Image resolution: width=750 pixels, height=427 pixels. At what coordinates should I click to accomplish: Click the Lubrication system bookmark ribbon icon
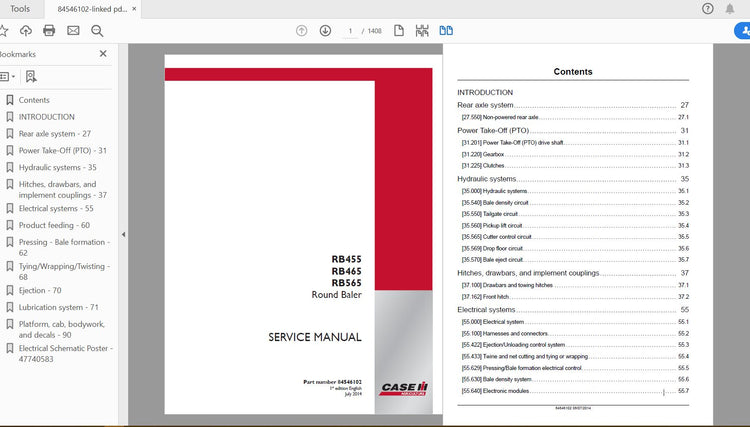[10, 307]
